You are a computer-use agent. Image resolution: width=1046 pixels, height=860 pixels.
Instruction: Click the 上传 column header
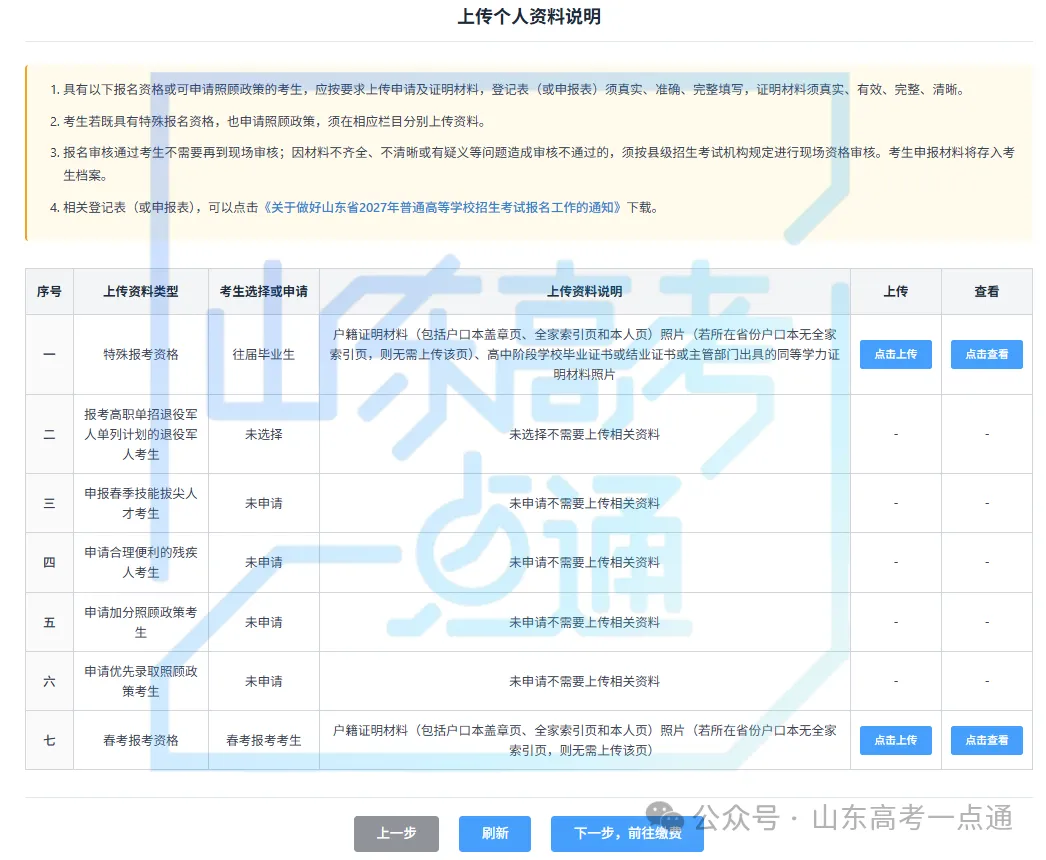(895, 292)
